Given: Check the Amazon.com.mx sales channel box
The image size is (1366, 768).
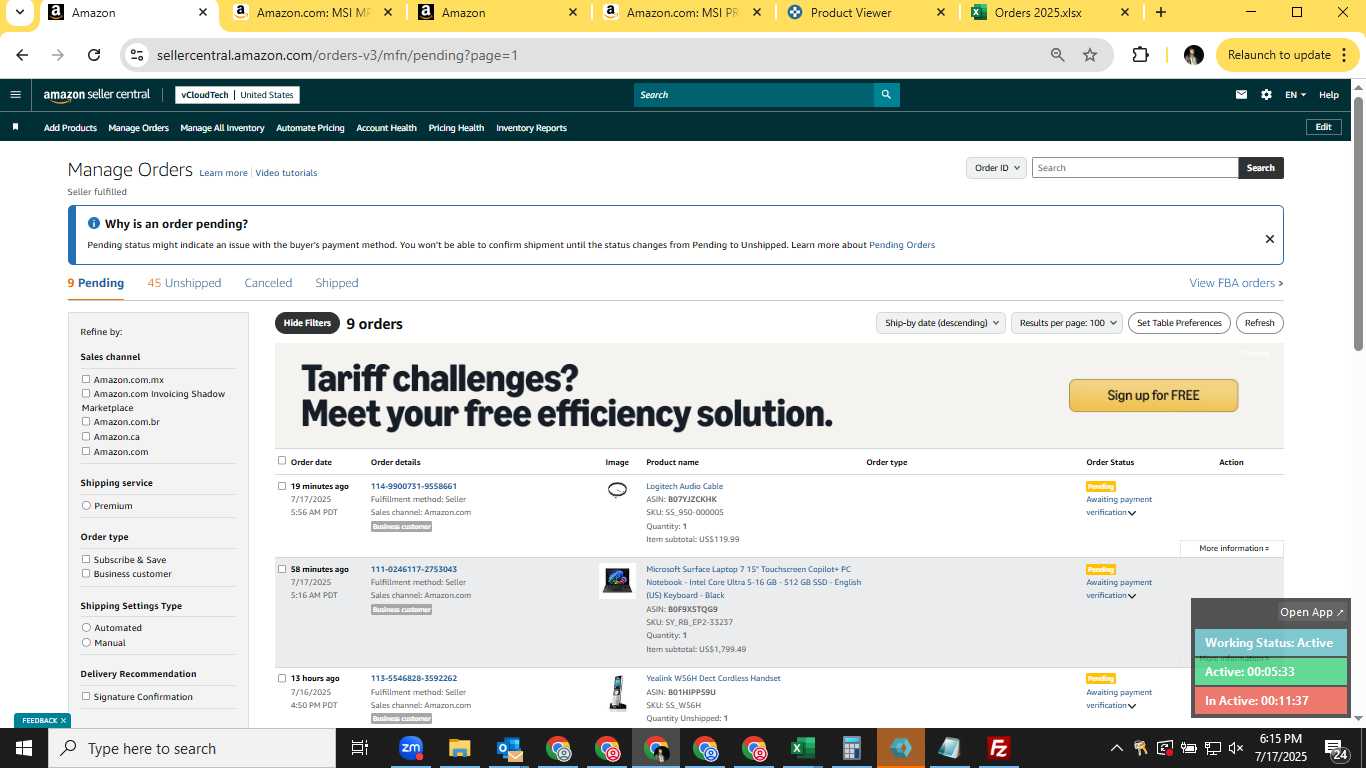Looking at the screenshot, I should (86, 379).
